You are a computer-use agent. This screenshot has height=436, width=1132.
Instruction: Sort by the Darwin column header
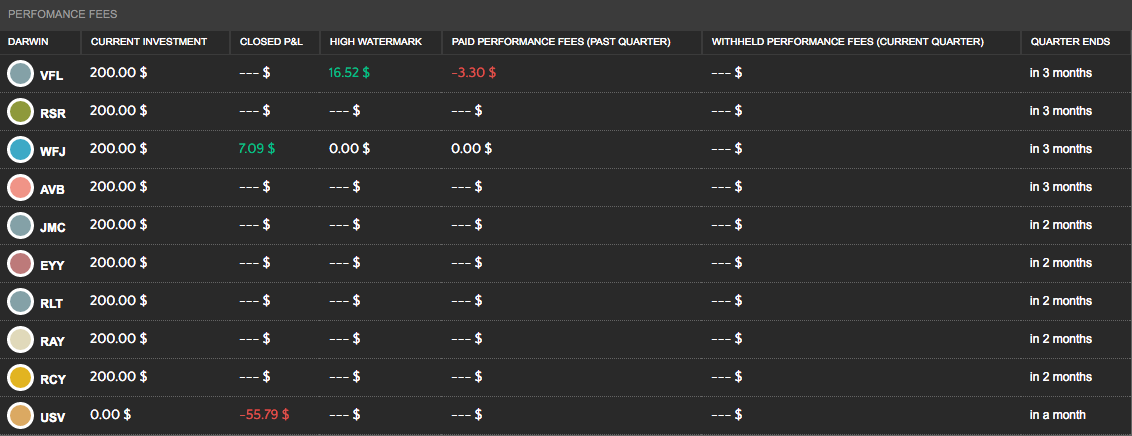point(28,41)
